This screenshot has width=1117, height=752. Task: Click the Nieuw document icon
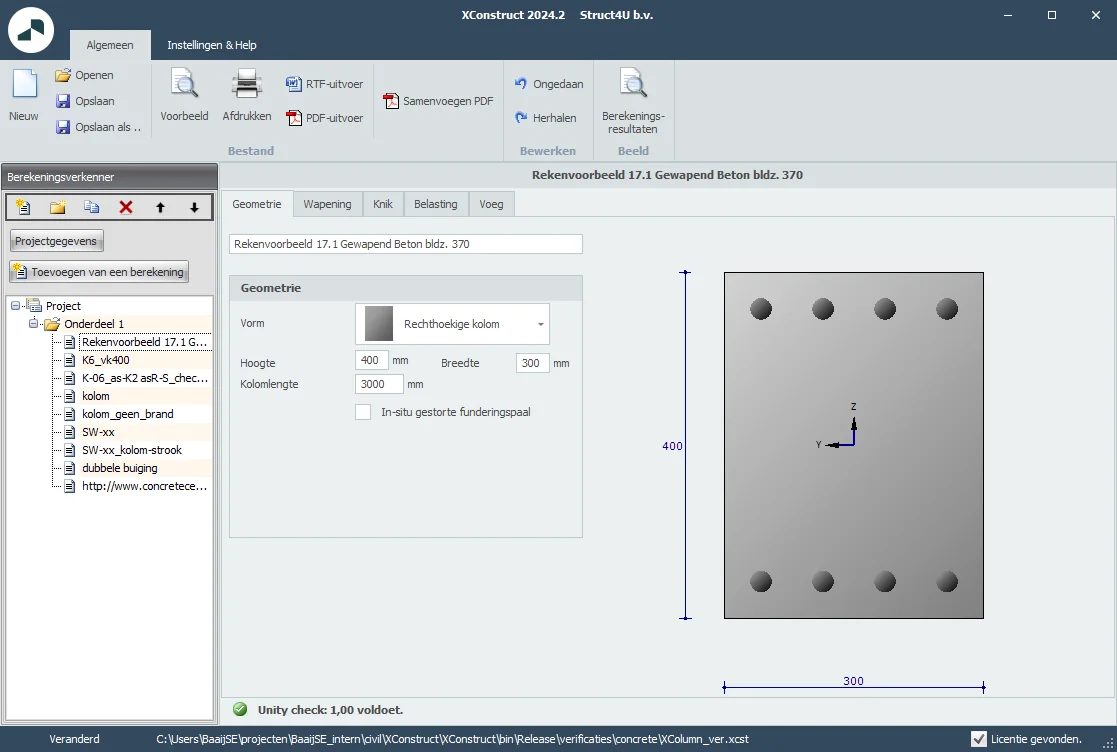point(24,85)
